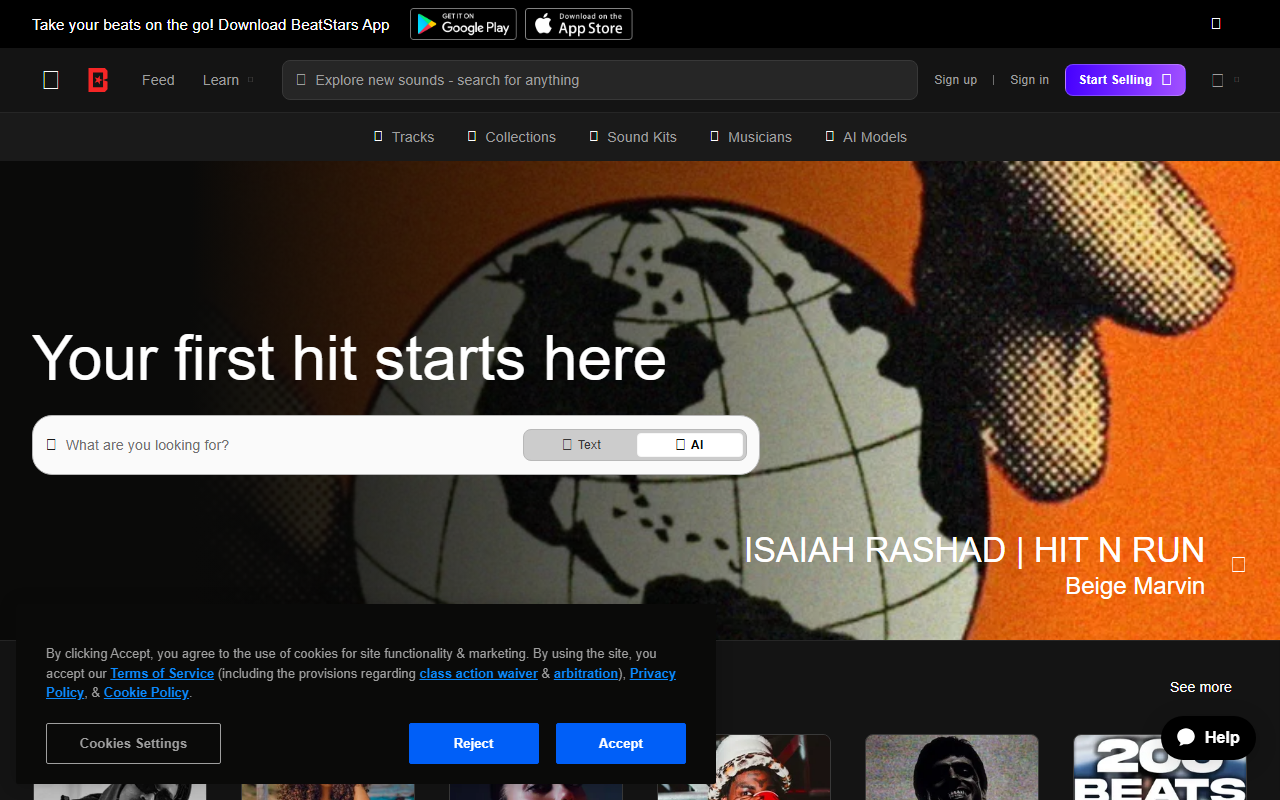Switch hero search to Text mode
Viewport: 1280px width, 800px height.
pos(581,445)
